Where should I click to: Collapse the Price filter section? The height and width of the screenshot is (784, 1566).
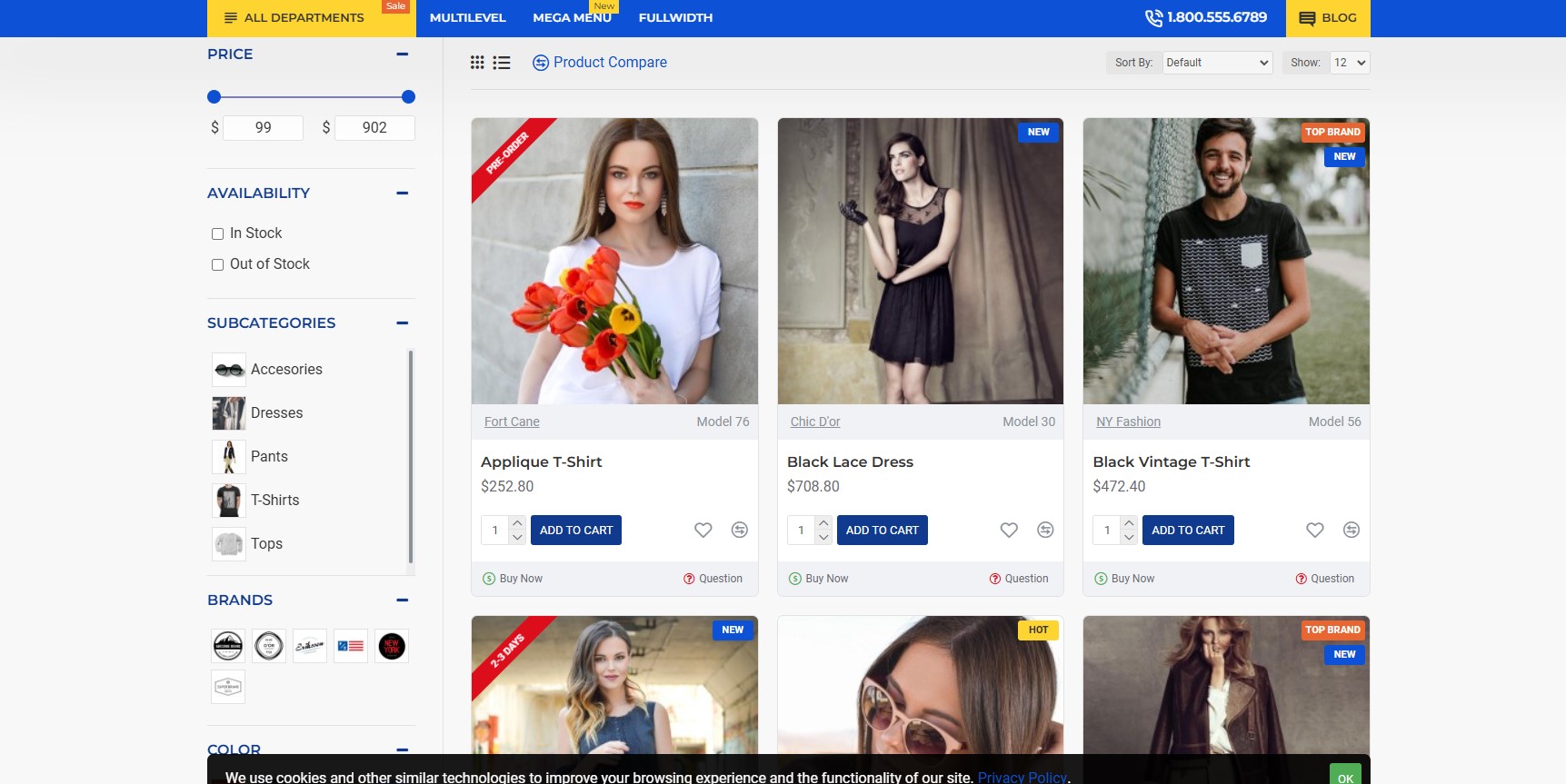click(x=403, y=55)
